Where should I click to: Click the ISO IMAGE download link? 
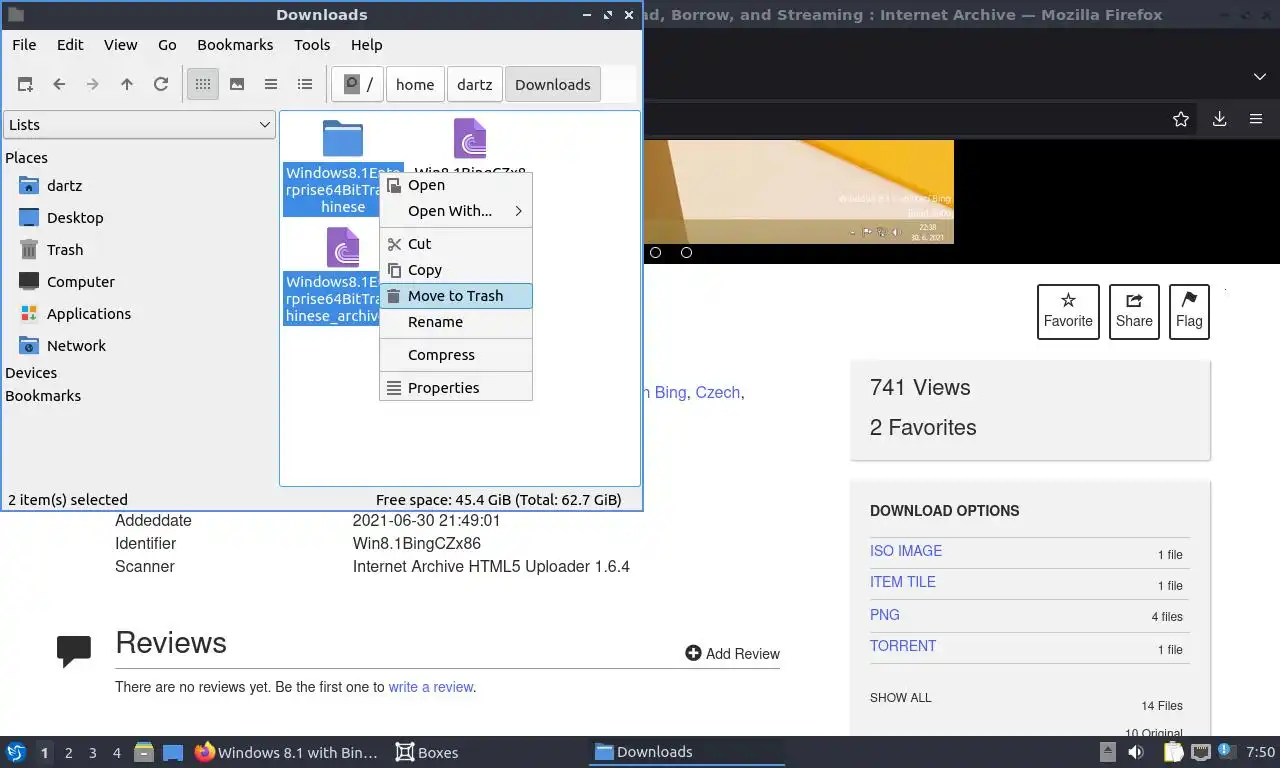click(906, 551)
